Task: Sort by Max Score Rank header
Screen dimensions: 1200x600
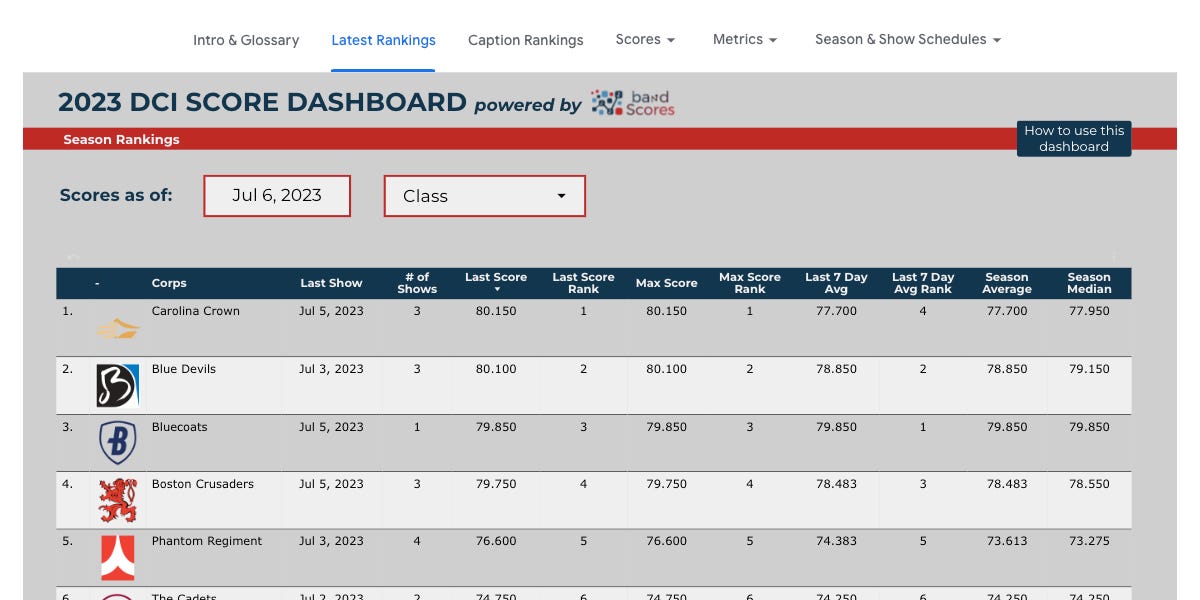Action: pyautogui.click(x=749, y=283)
